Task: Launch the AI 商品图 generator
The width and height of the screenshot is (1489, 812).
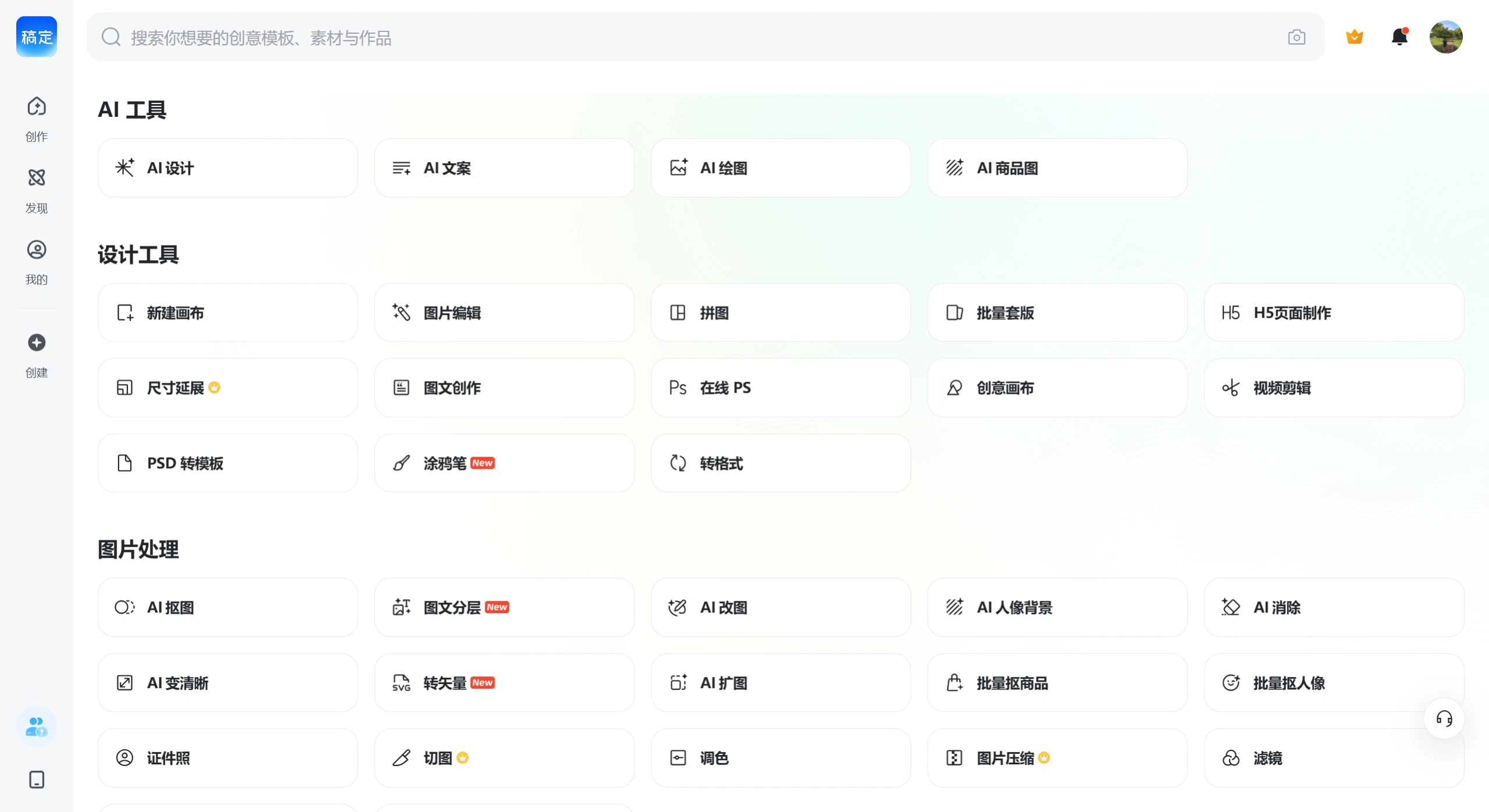Action: click(1056, 168)
